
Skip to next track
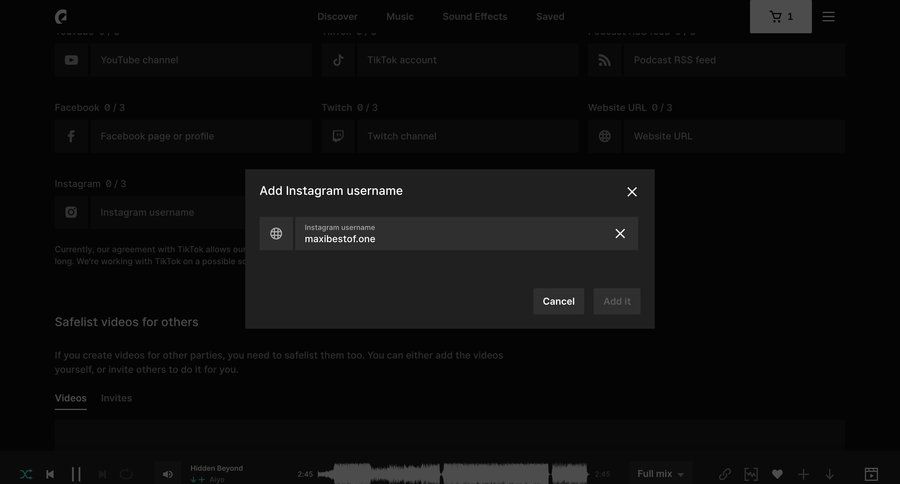pyautogui.click(x=102, y=474)
